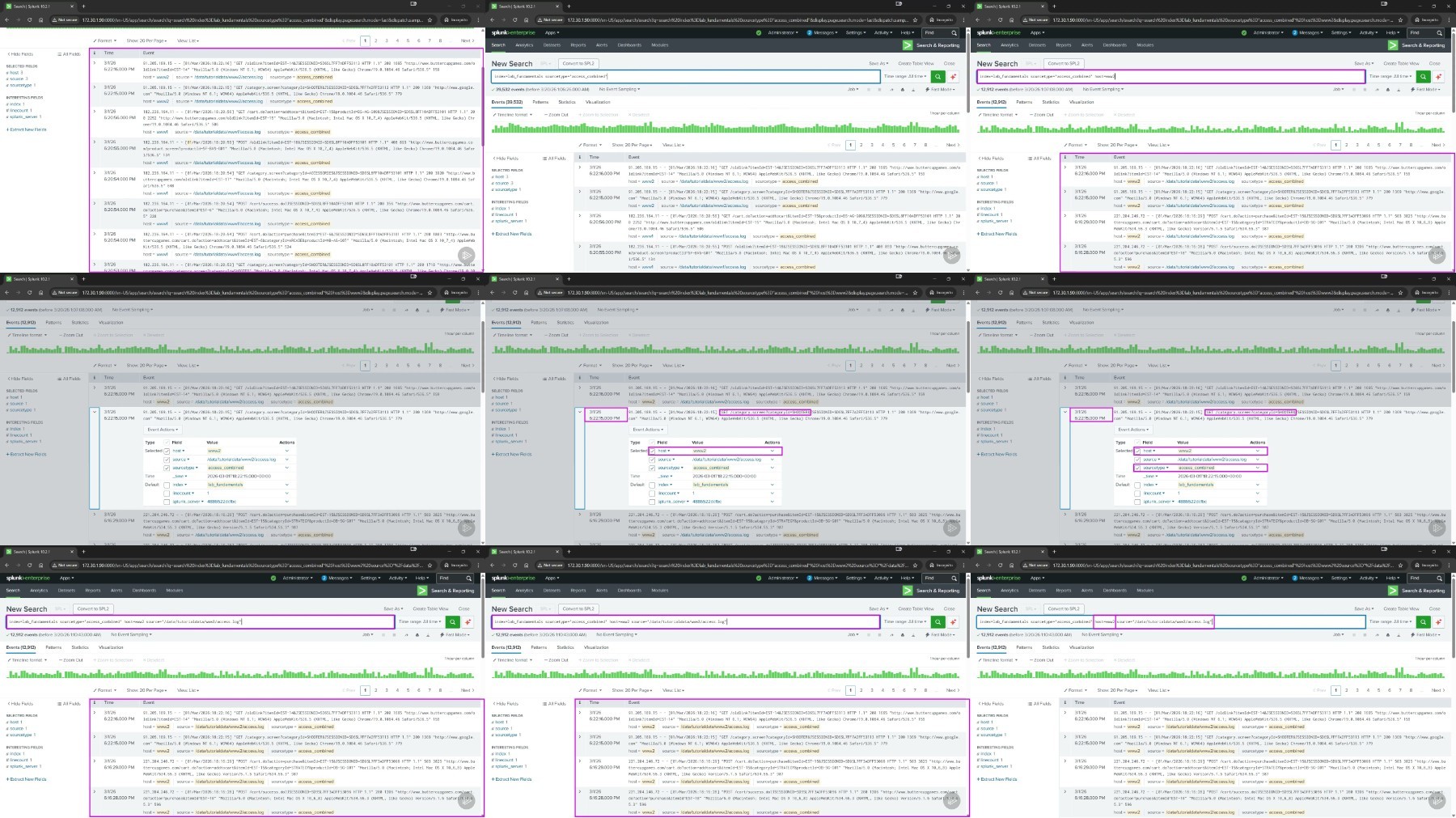Click print icon in bottom-middle screenshot's job controls

point(903,634)
